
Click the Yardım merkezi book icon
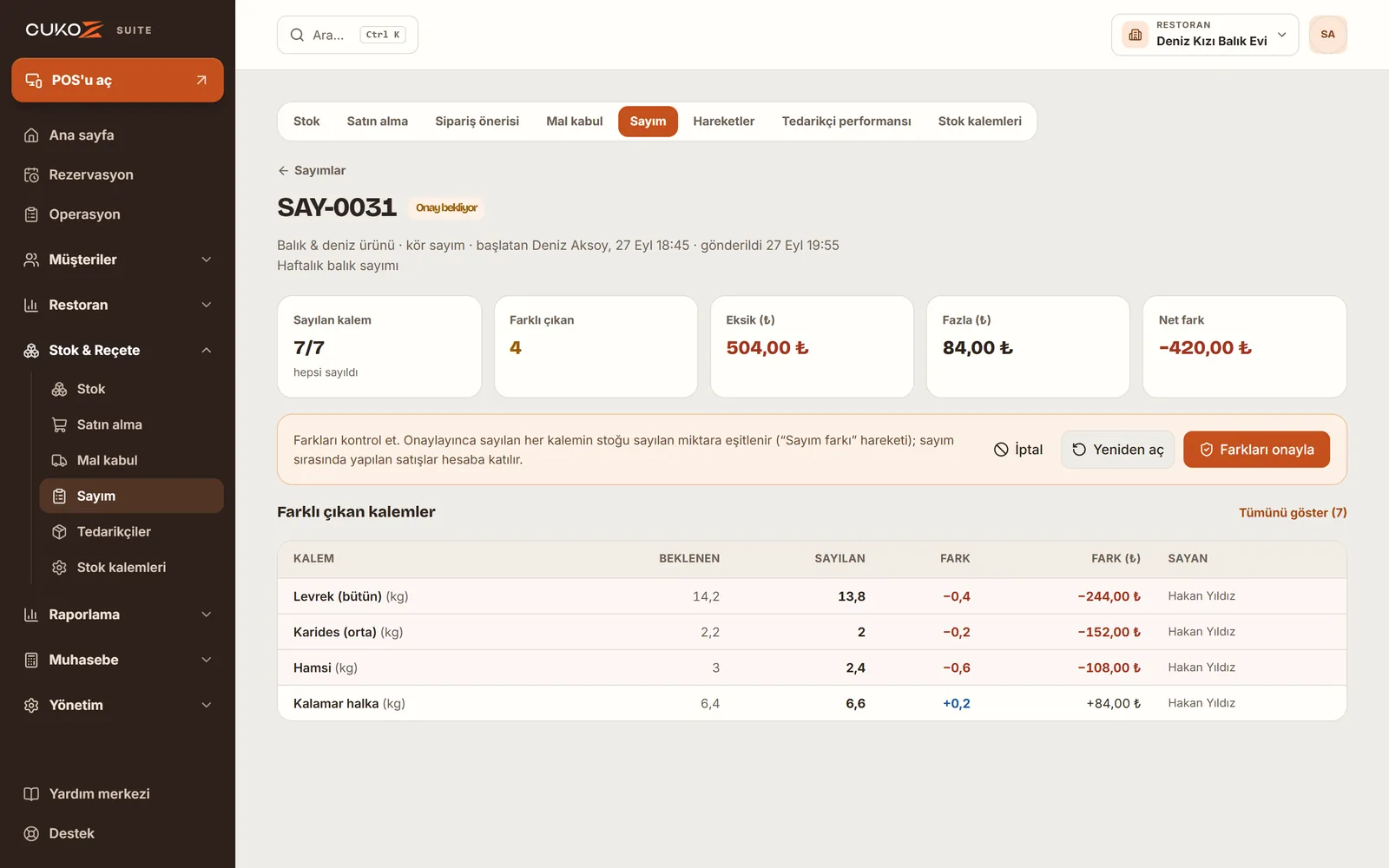point(31,794)
